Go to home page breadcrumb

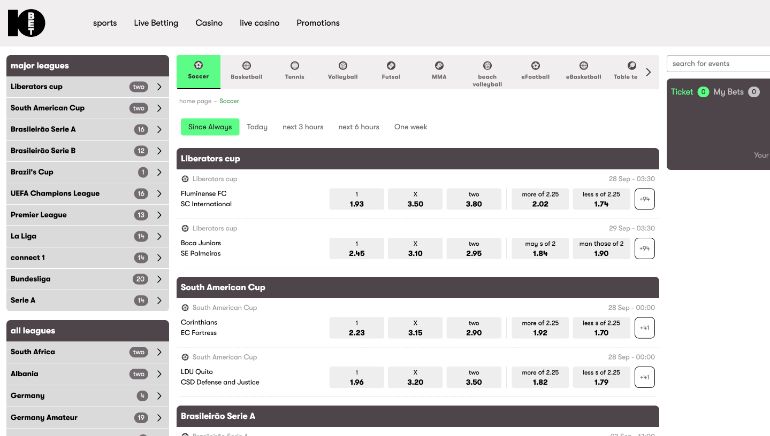(195, 101)
